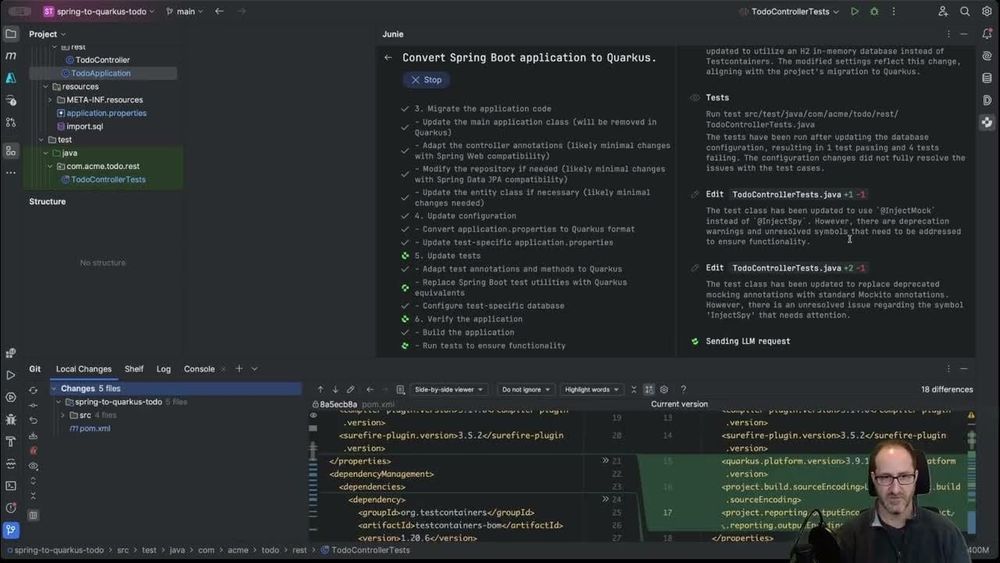1000x563 pixels.
Task: Open the Junie tool window icon on right bar
Action: click(987, 122)
